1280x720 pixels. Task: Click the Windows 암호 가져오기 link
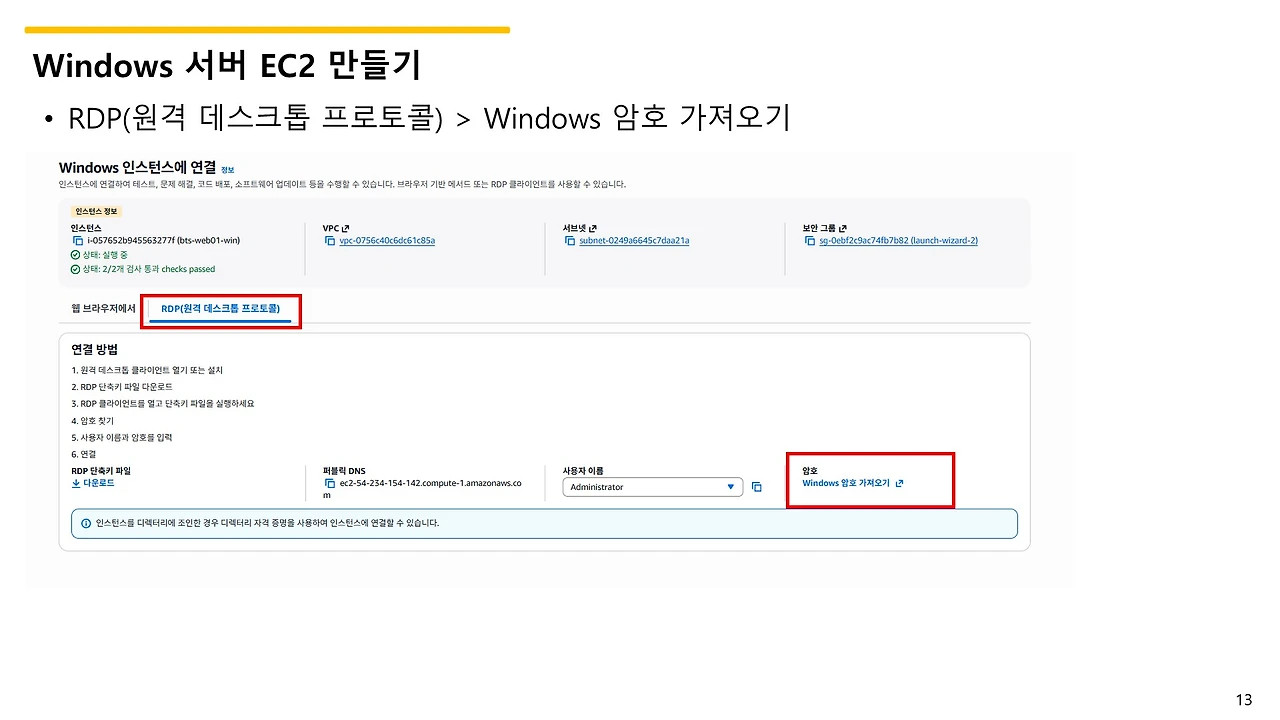(846, 483)
